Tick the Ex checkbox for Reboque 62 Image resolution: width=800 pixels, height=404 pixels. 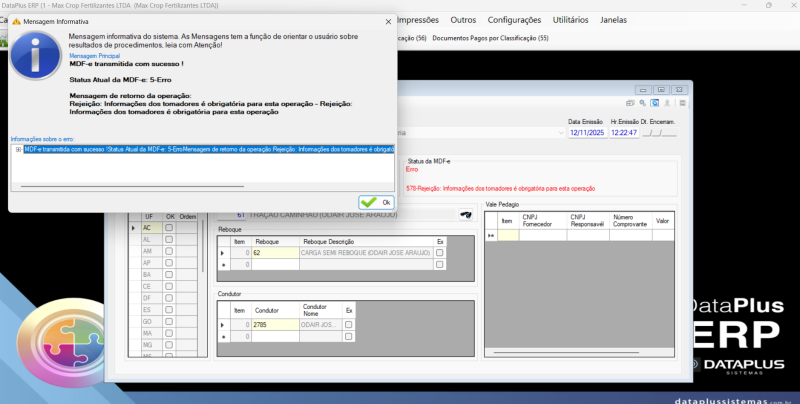tap(439, 252)
